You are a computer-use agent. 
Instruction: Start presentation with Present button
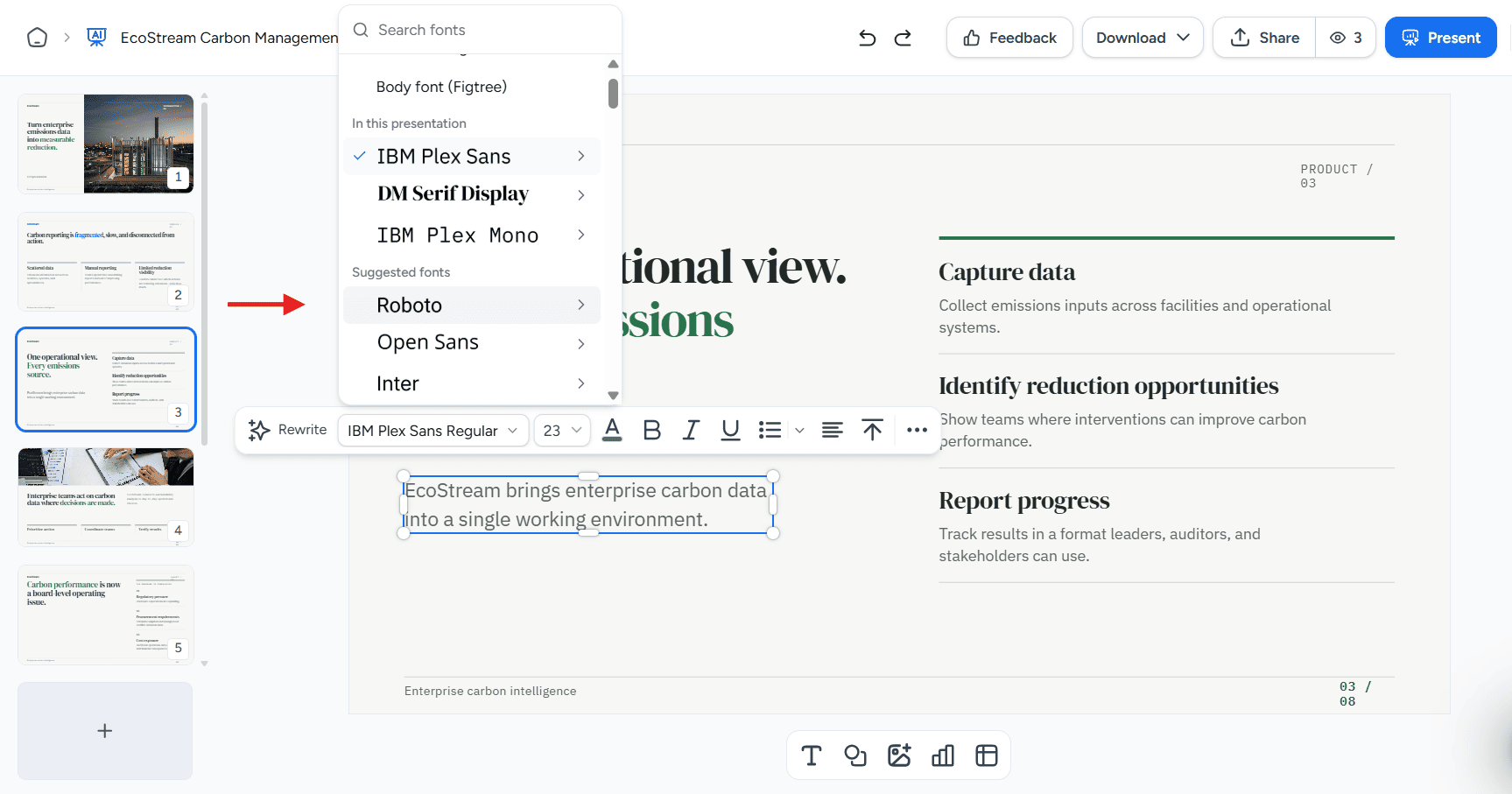coord(1441,38)
